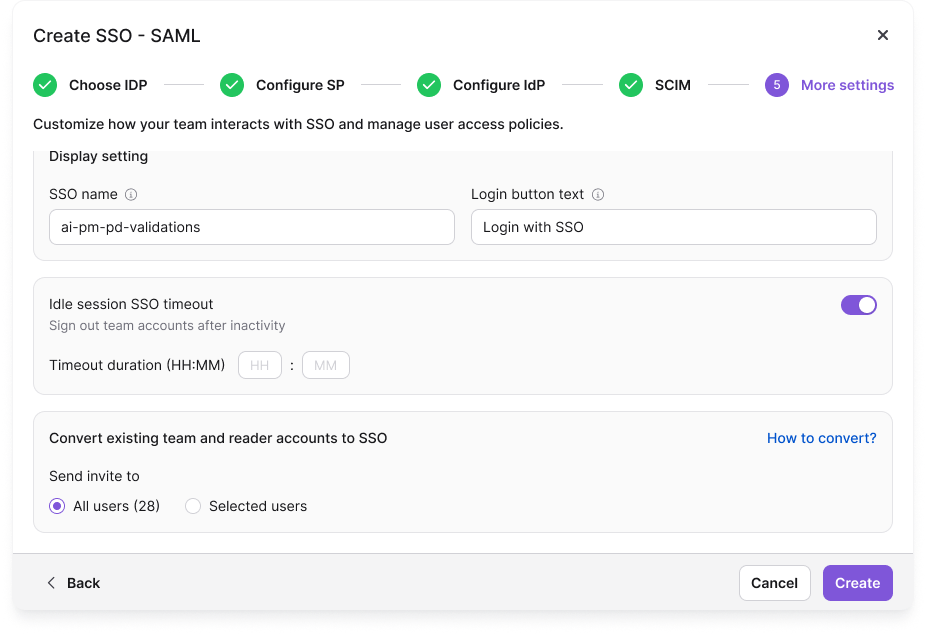Image resolution: width=926 pixels, height=634 pixels.
Task: Disable Idle session SSO timeout toggle
Action: 859,305
